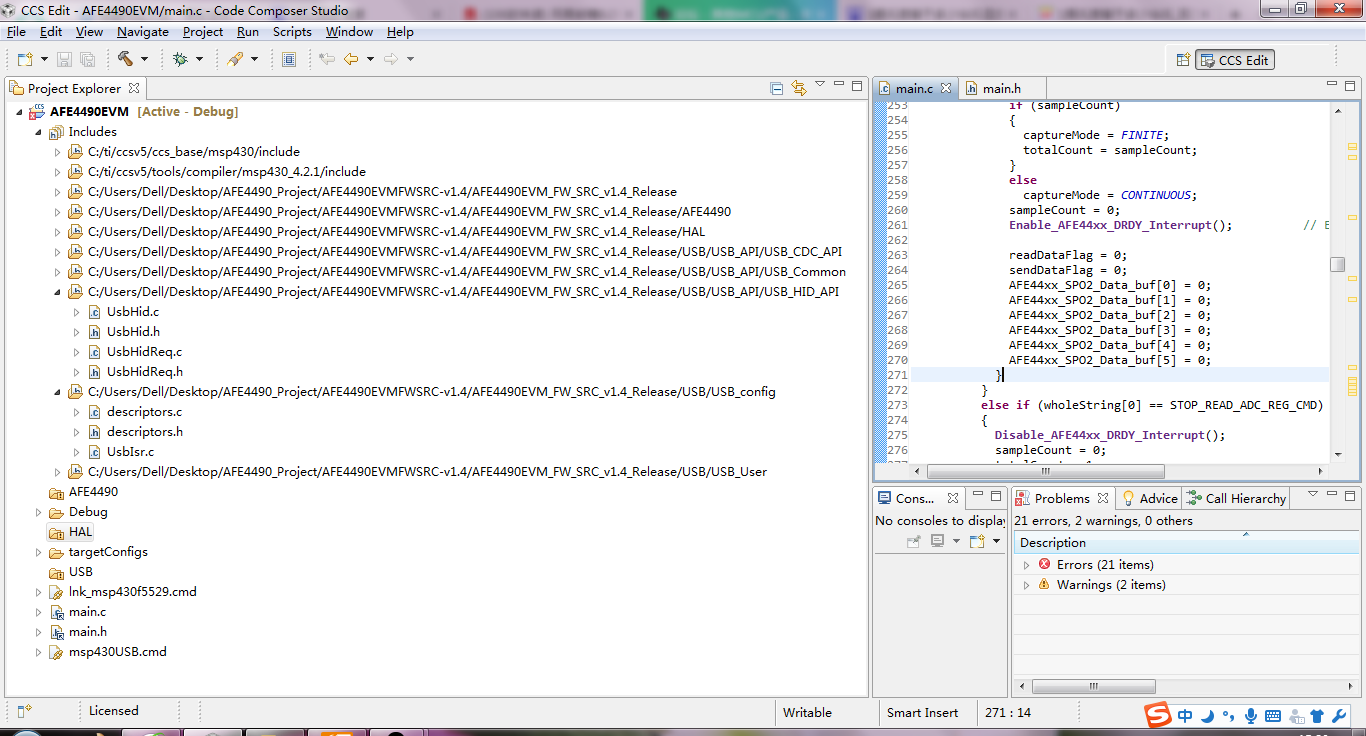
Task: Select UsbIsr.c in the project tree
Action: point(130,452)
